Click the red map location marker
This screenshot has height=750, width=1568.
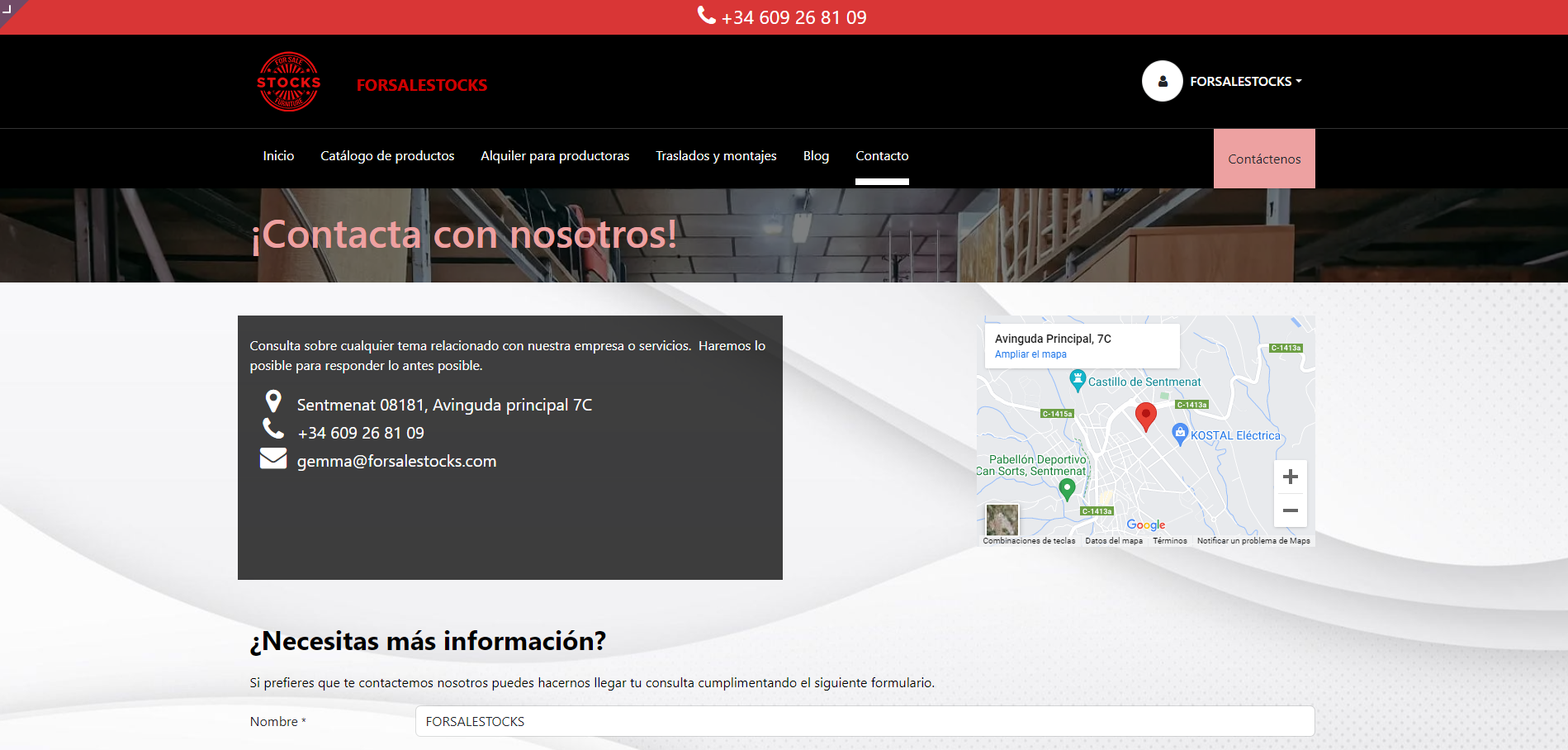point(1146,416)
